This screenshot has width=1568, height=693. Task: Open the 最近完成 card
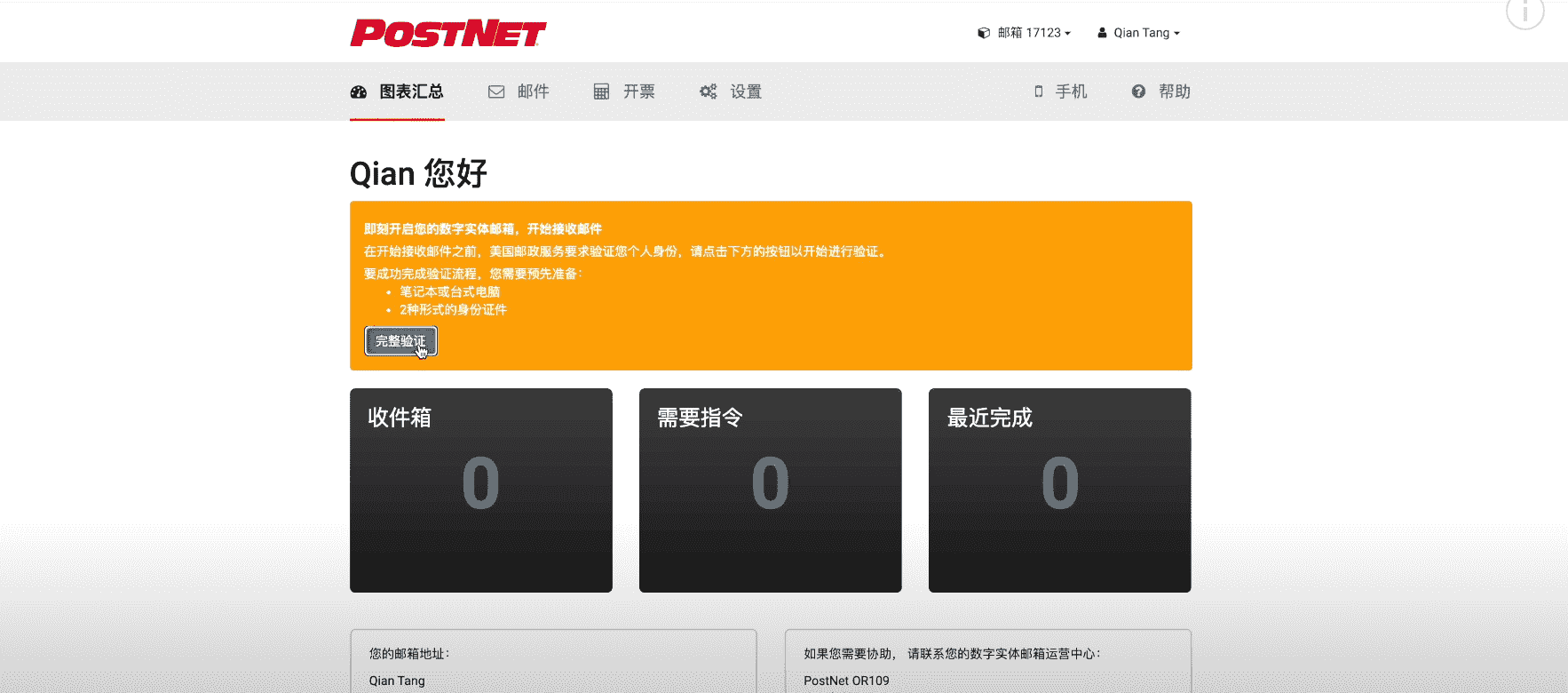1059,490
